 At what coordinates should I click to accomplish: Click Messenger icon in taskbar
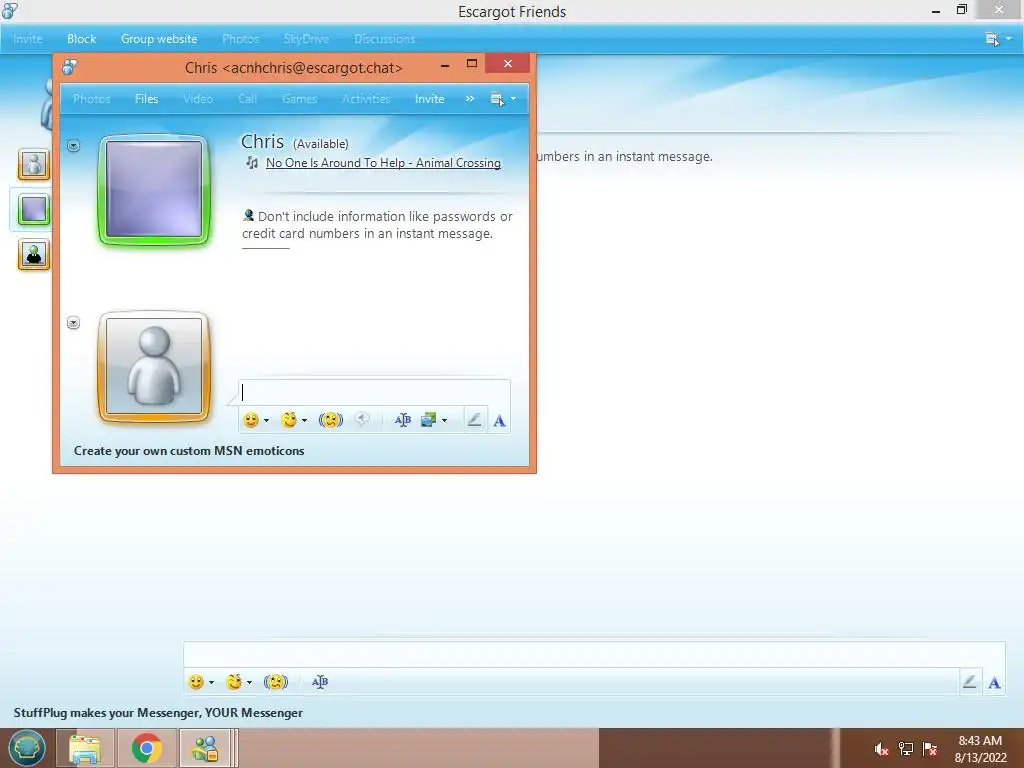point(205,748)
